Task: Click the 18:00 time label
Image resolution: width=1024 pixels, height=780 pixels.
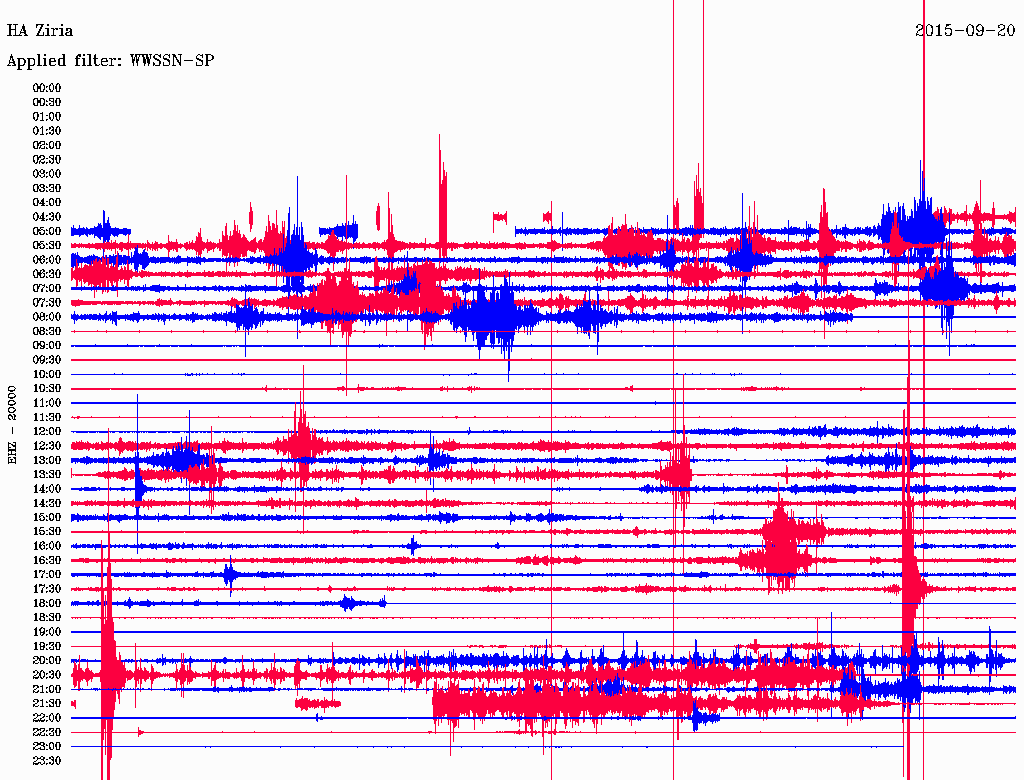Action: pyautogui.click(x=47, y=604)
